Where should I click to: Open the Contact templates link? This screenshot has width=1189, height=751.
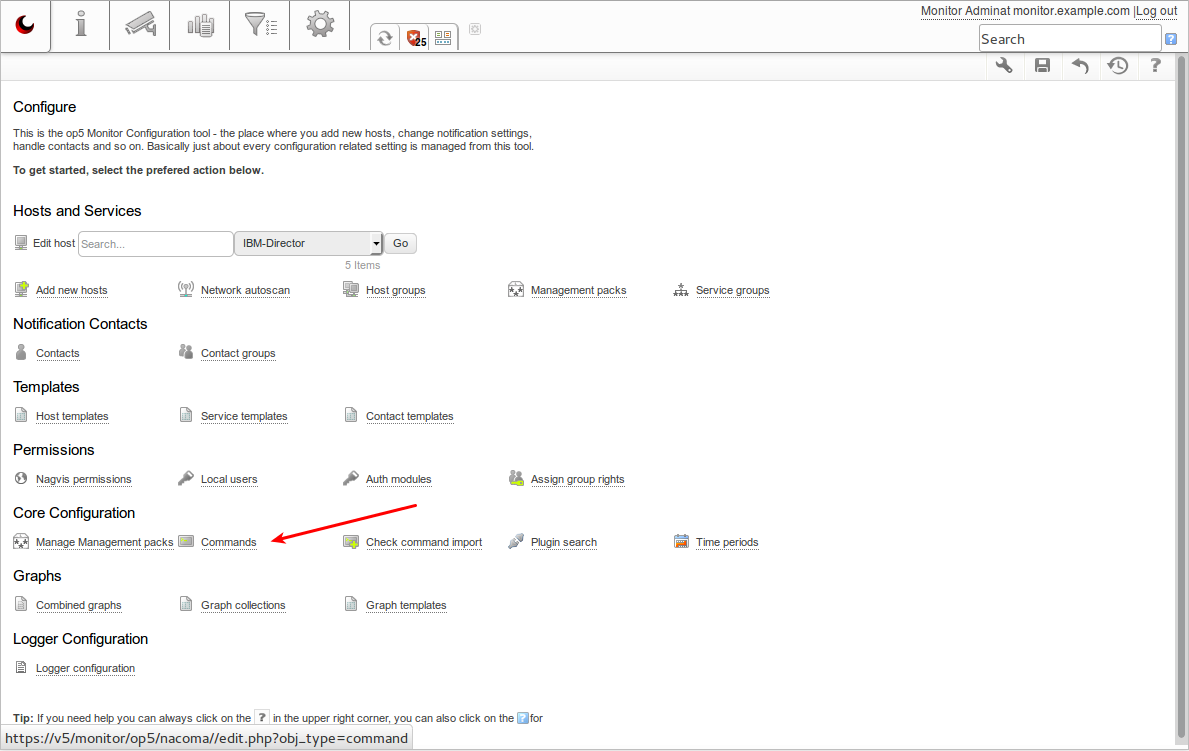(x=409, y=416)
